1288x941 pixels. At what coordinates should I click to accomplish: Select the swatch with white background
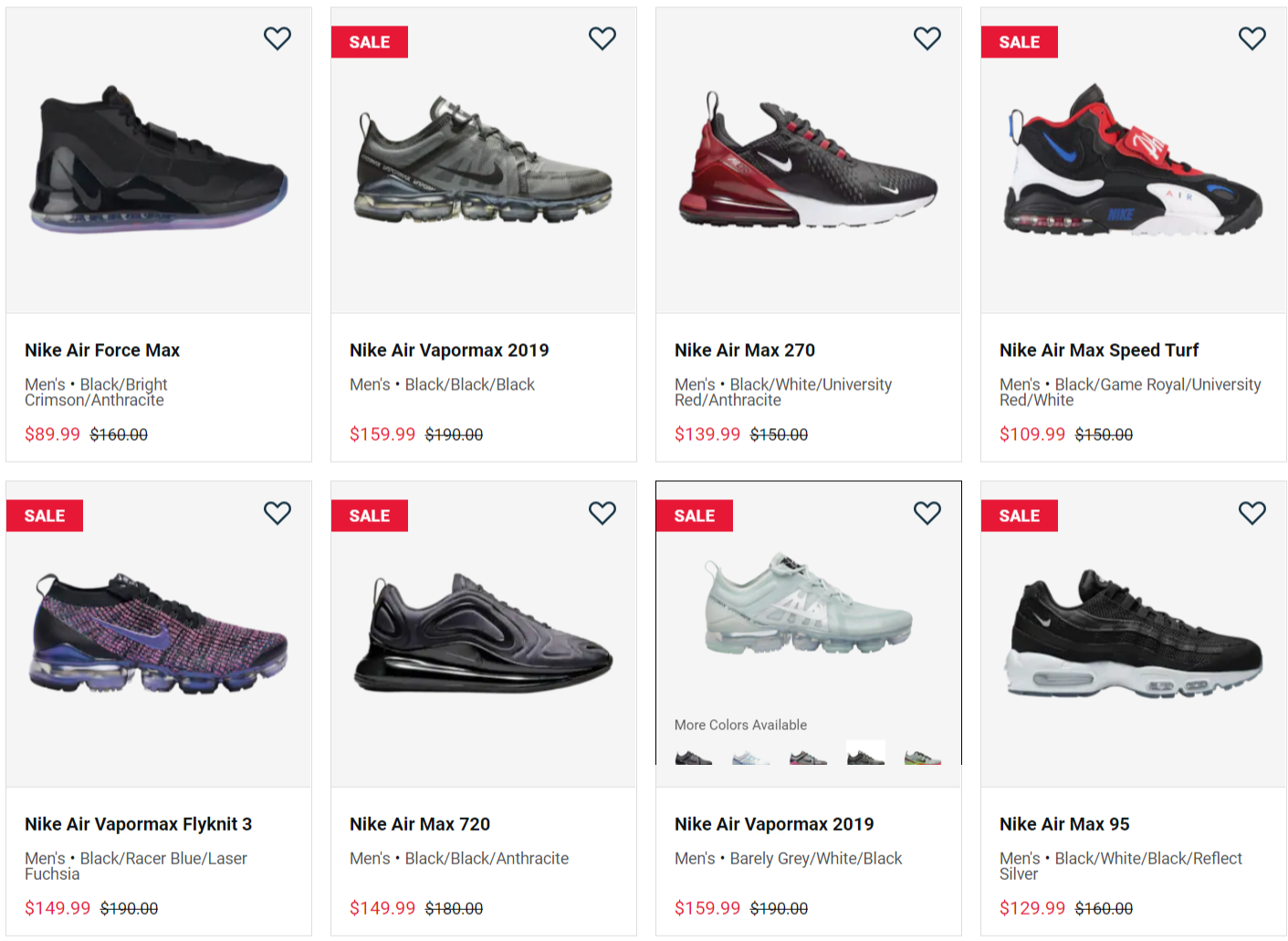(865, 754)
